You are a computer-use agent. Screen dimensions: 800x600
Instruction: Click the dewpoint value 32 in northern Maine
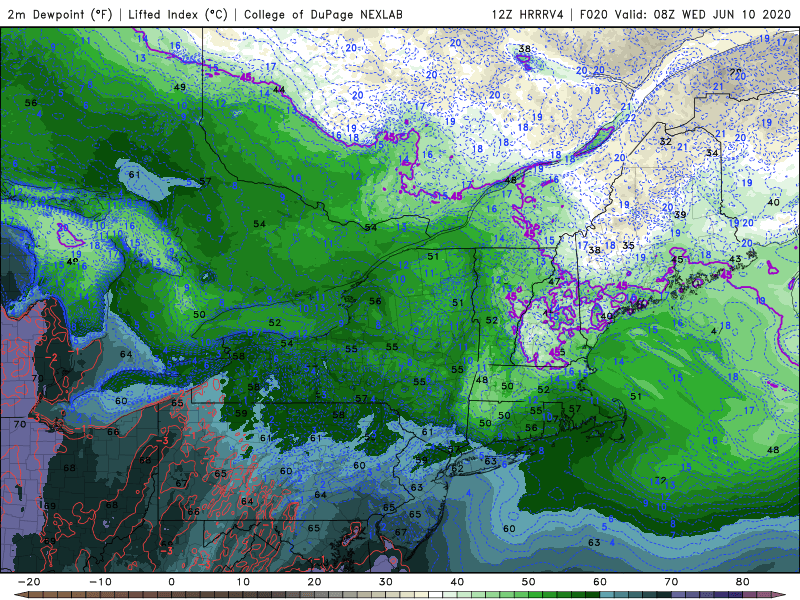coord(665,141)
